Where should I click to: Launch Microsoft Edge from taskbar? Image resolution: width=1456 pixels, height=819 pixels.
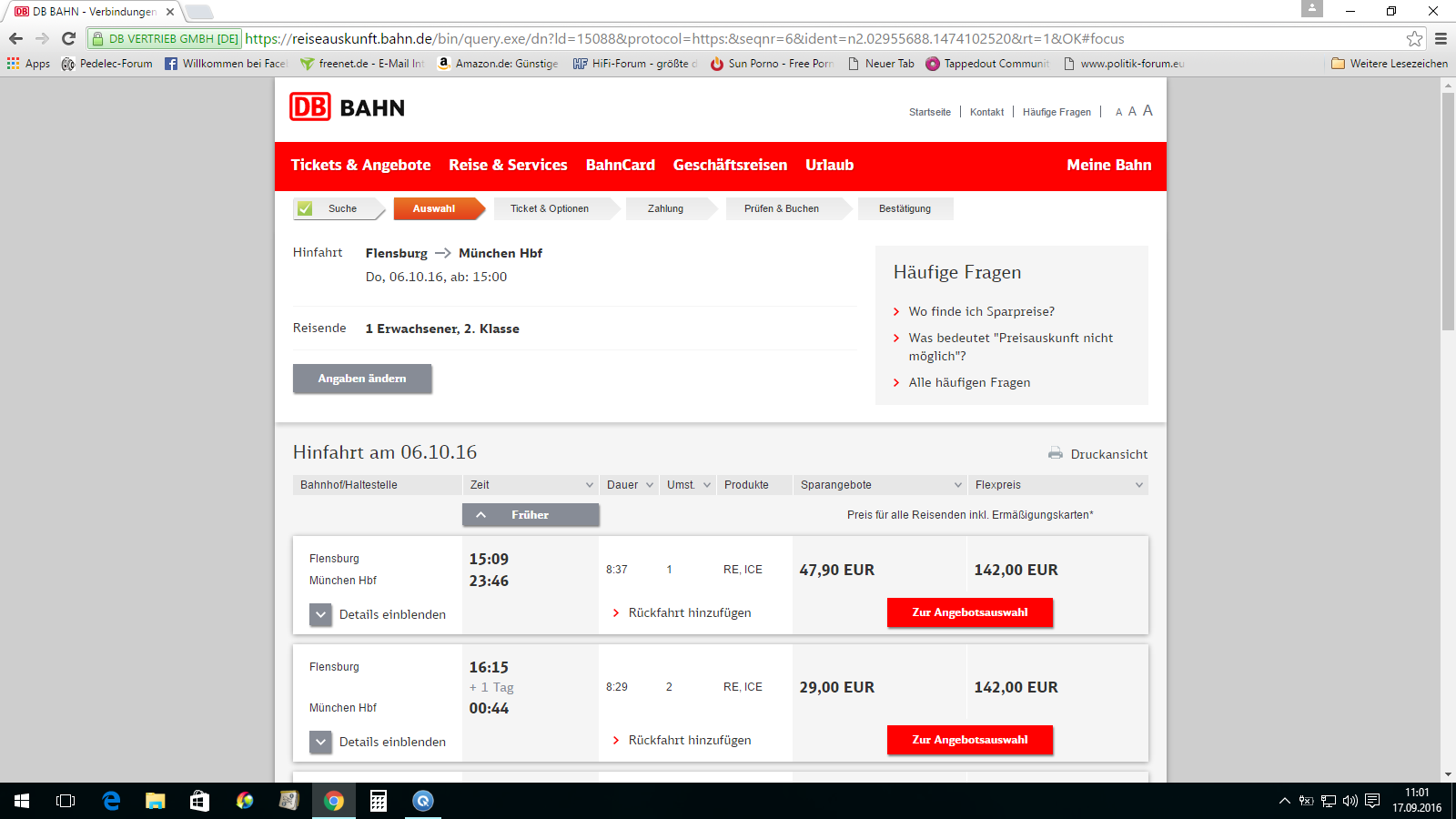click(111, 801)
